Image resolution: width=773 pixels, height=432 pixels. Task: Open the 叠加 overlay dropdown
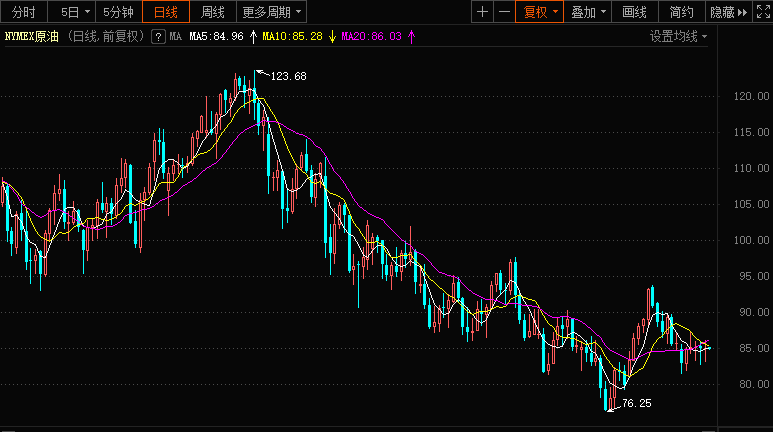[588, 12]
